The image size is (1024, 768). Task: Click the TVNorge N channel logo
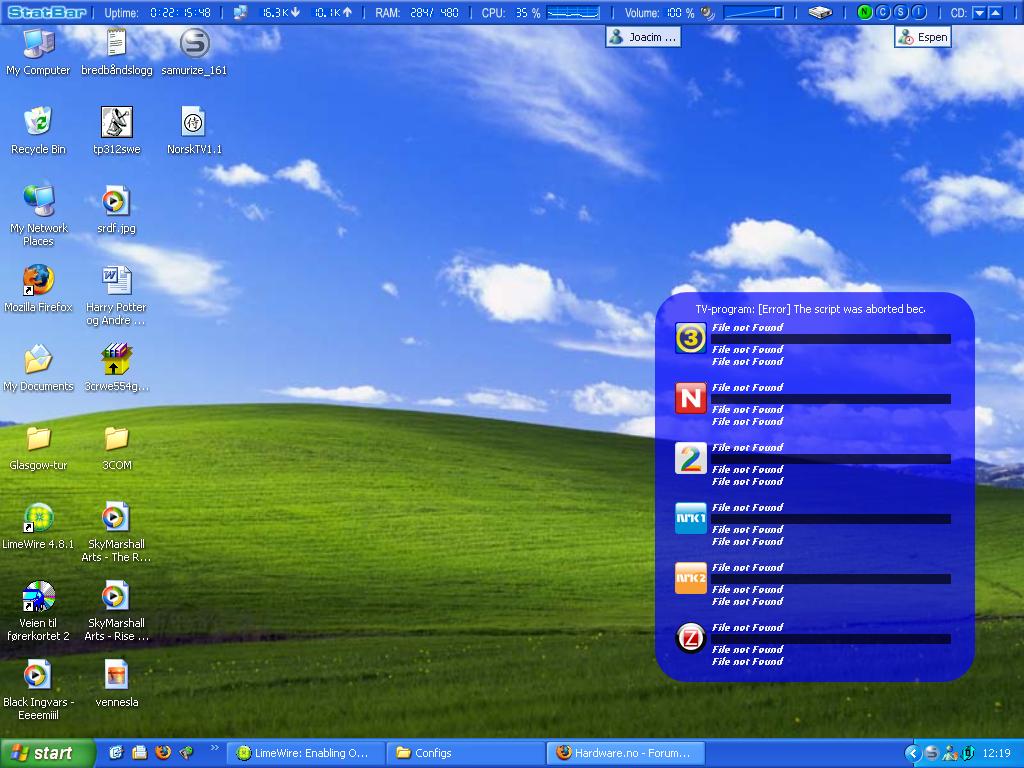coord(690,398)
